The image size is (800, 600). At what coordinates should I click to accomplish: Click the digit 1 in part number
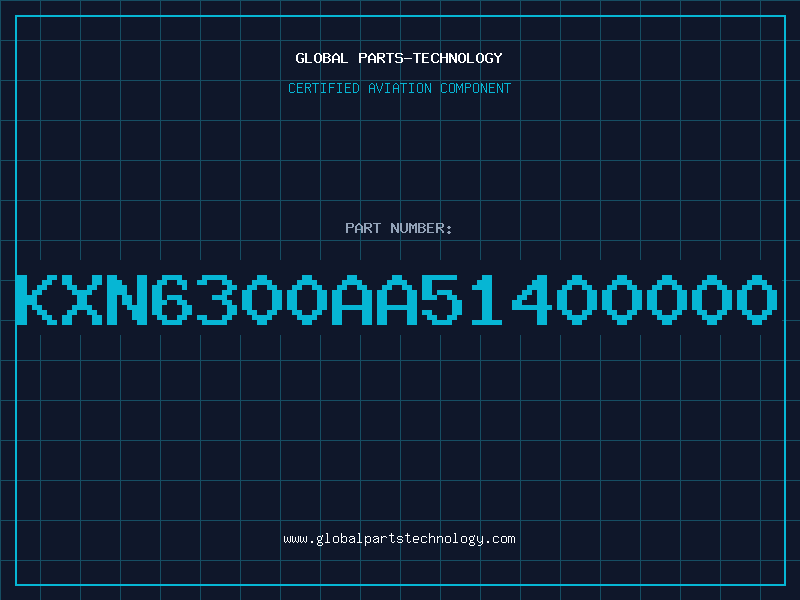point(487,299)
